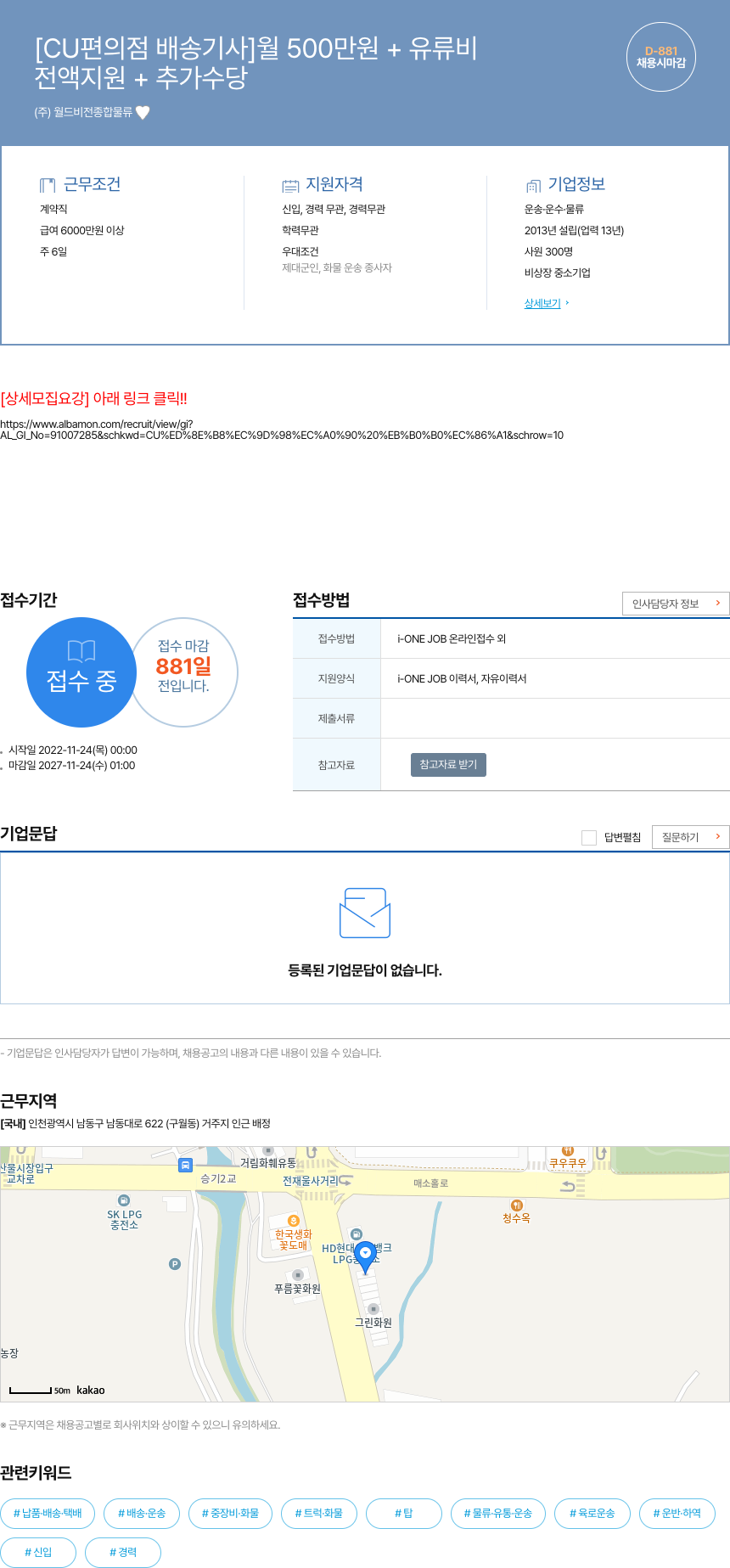Click the bus stop icon on map
This screenshot has height=1568, width=730.
(185, 1166)
